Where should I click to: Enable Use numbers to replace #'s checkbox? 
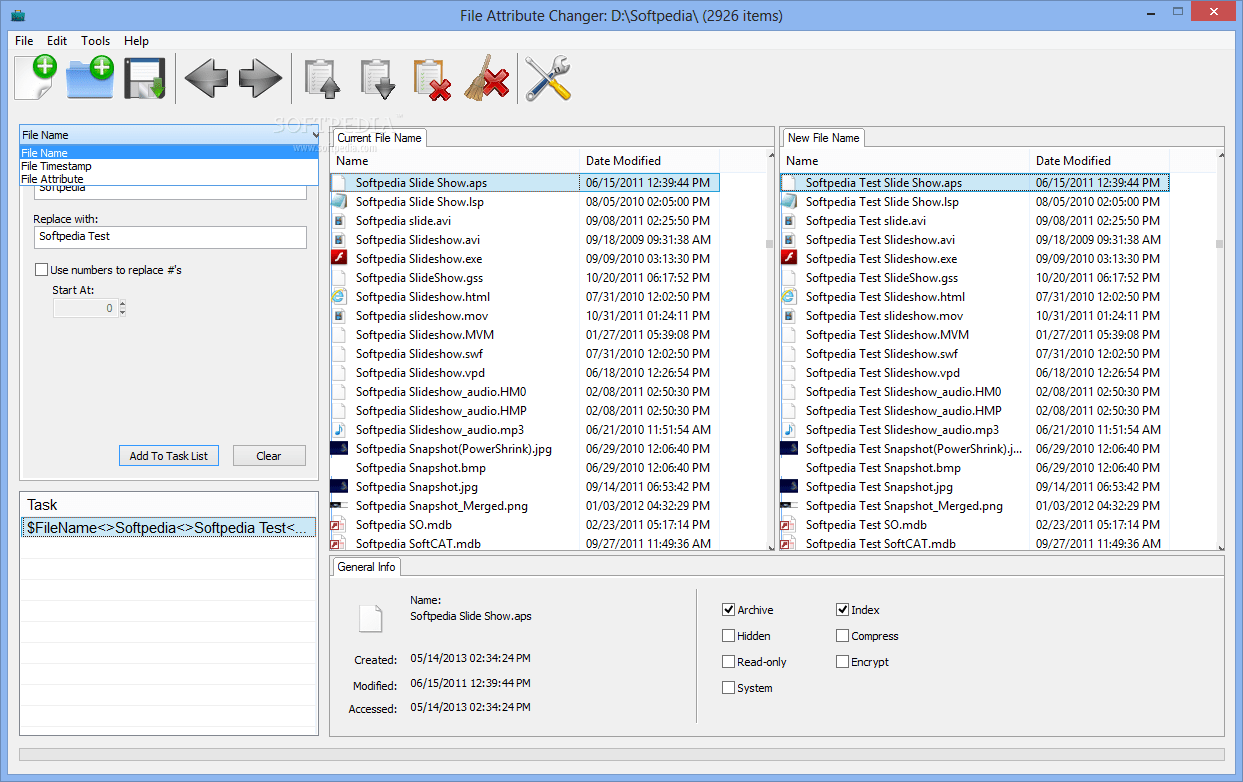pos(41,269)
